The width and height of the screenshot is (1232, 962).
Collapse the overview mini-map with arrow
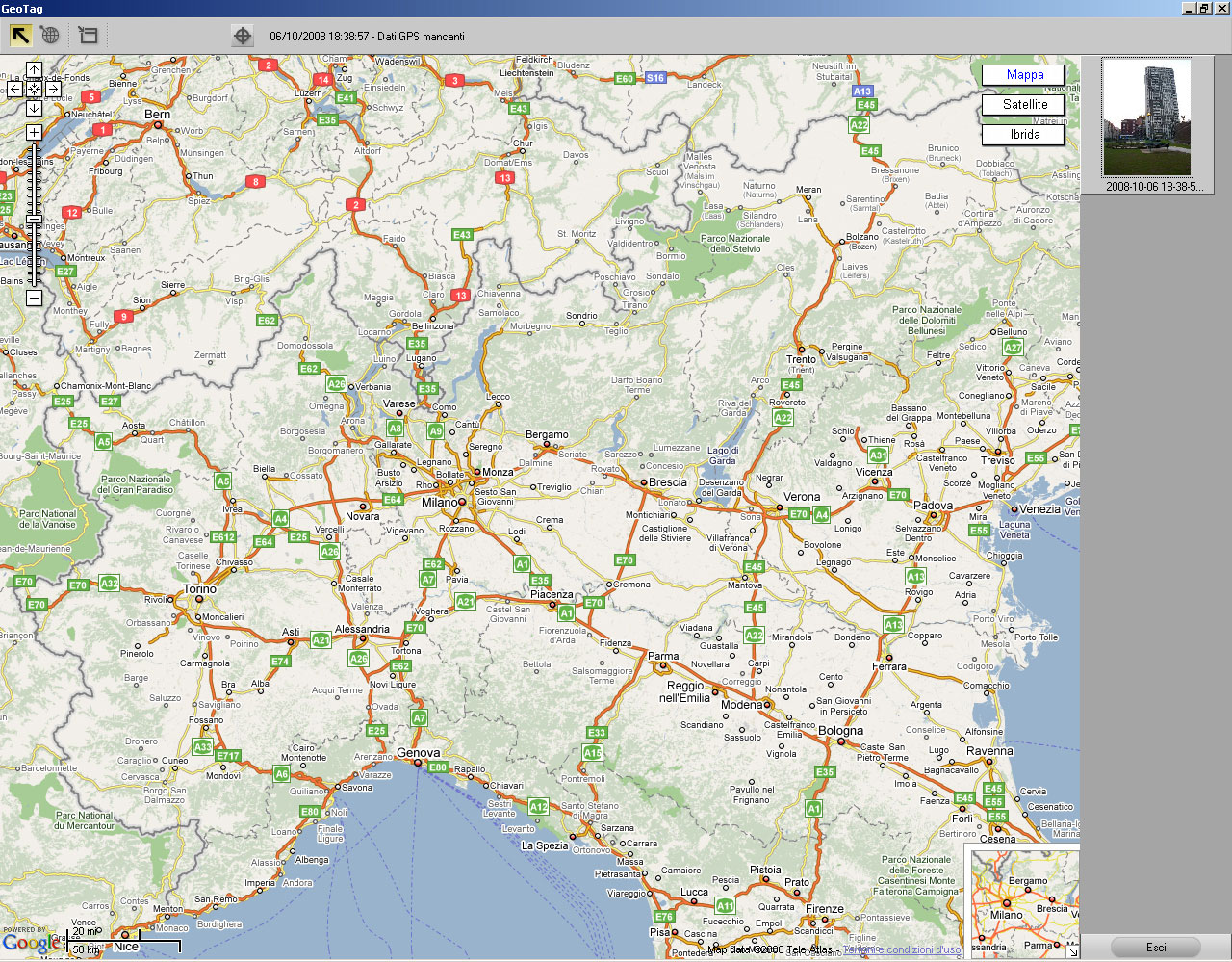coord(1072,951)
